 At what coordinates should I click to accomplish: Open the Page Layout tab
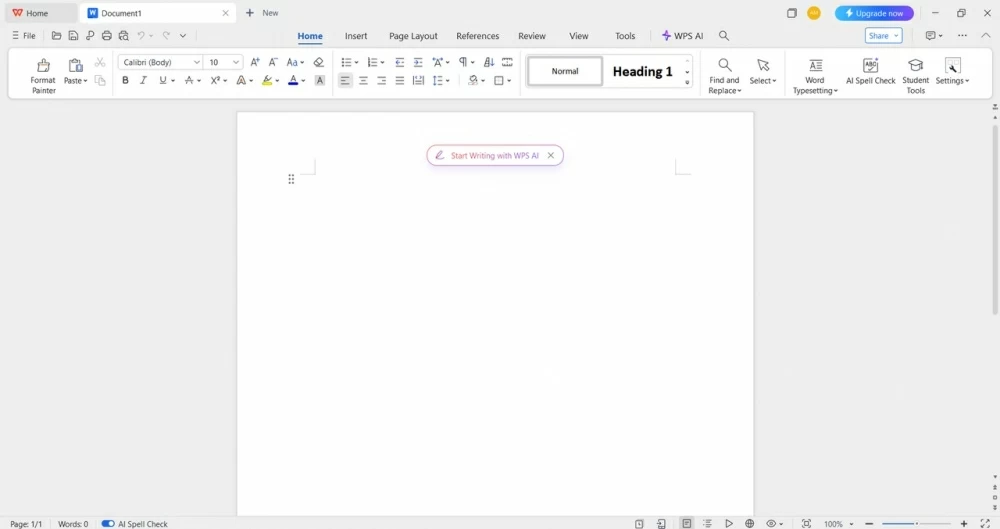pyautogui.click(x=413, y=36)
